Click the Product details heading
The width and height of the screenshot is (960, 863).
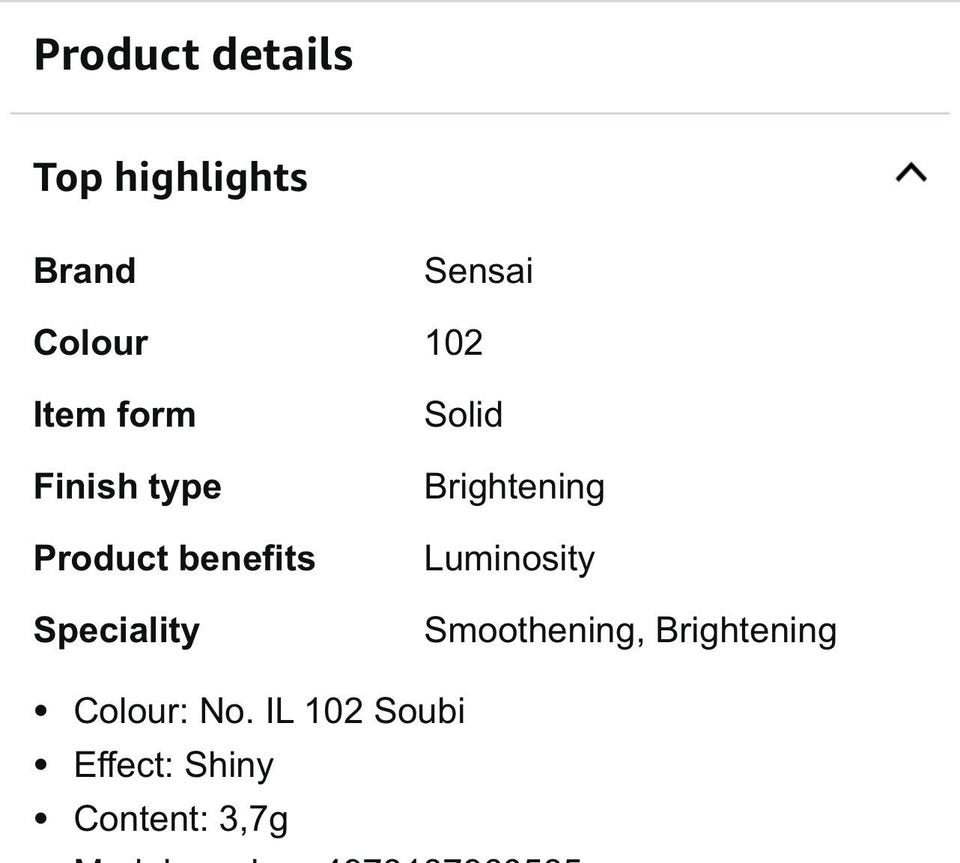click(x=193, y=54)
